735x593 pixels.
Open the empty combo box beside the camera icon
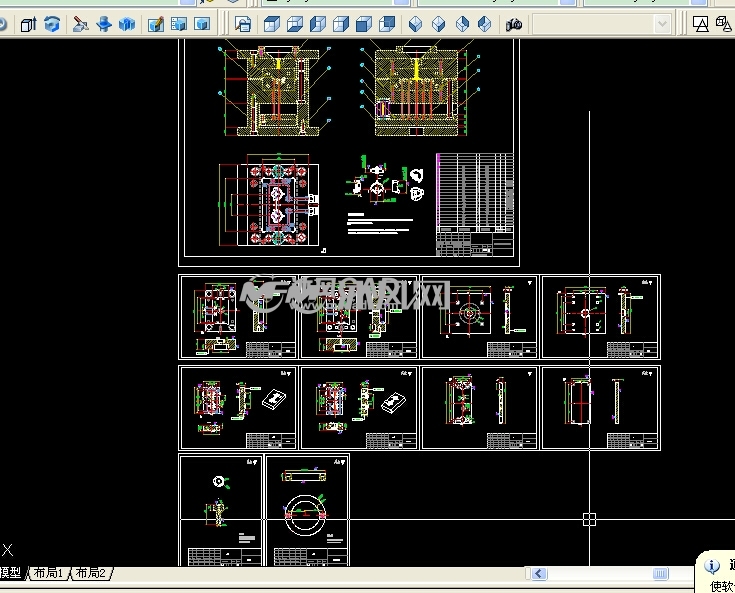602,24
